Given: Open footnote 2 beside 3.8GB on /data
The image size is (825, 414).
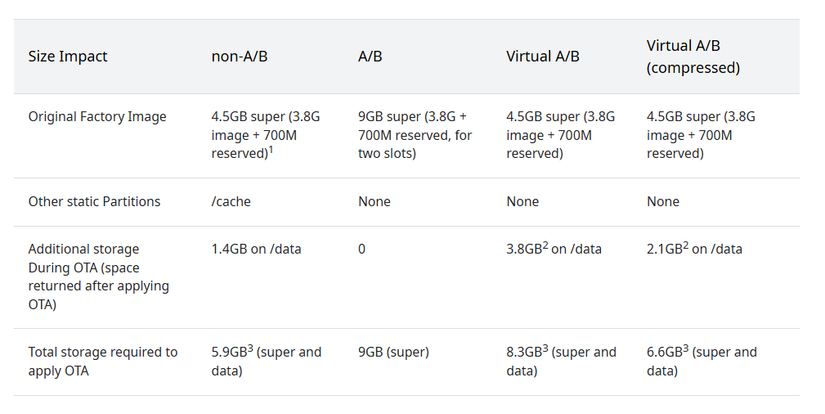Looking at the screenshot, I should click(545, 246).
